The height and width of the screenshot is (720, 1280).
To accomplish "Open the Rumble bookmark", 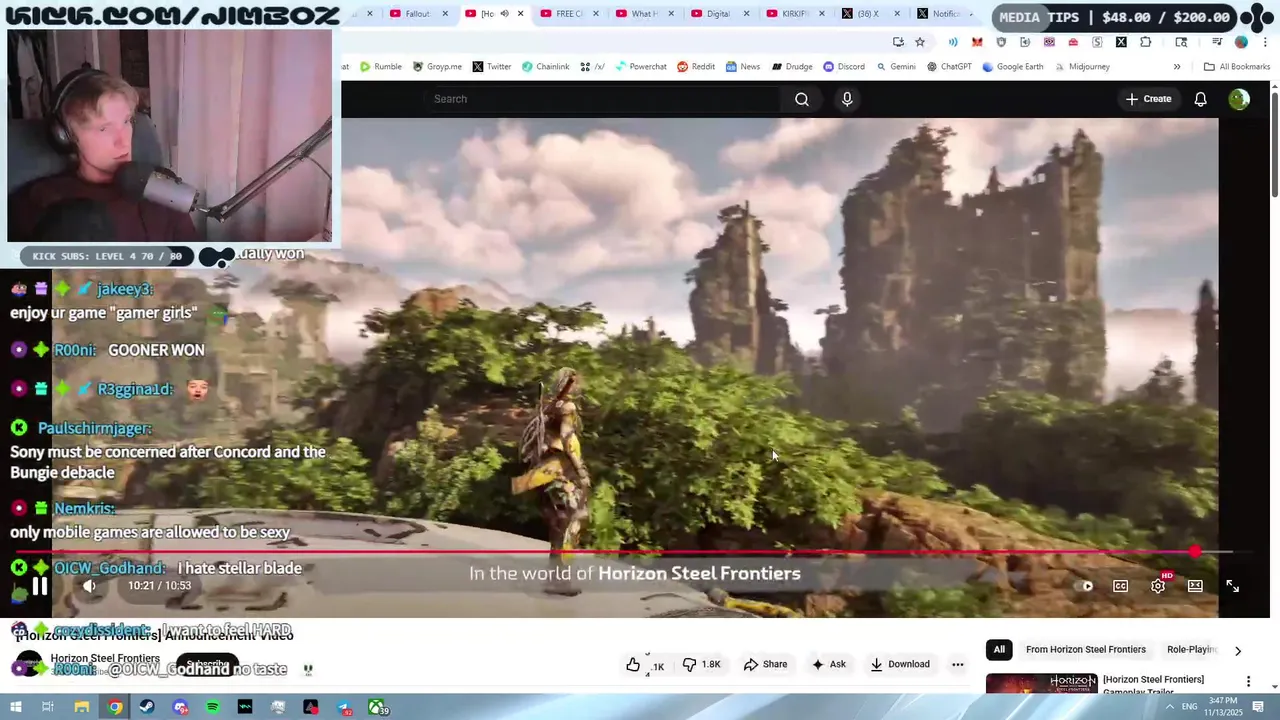I will (380, 67).
